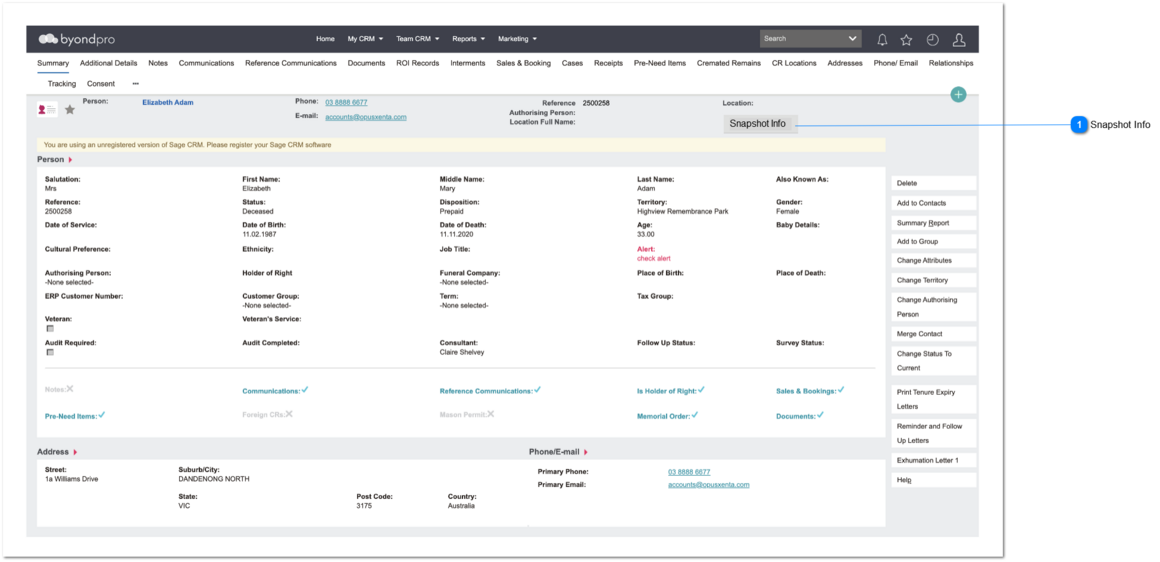
Task: Click the Primary Email address link
Action: pyautogui.click(x=709, y=485)
